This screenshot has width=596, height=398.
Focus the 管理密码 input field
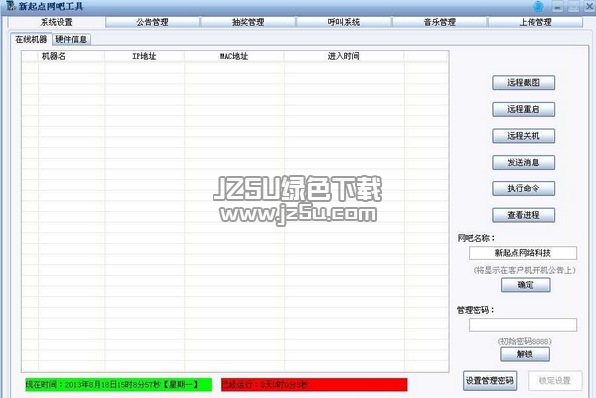[523, 325]
